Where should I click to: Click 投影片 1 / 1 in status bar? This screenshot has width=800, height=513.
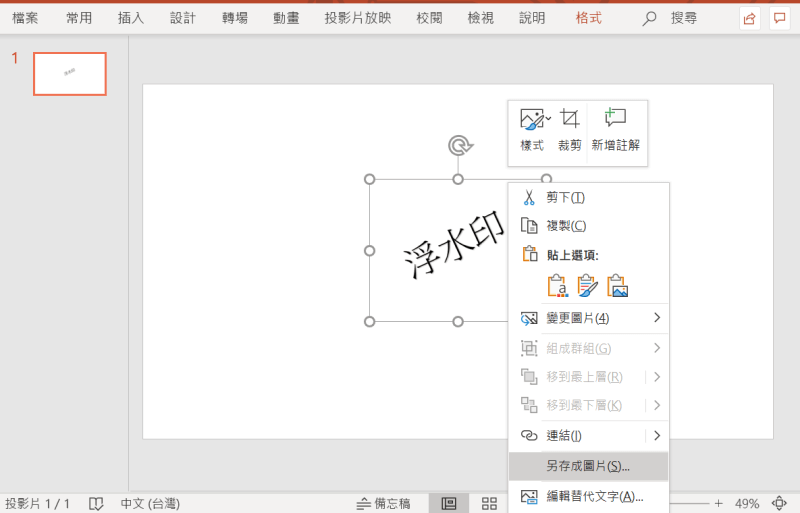point(37,504)
